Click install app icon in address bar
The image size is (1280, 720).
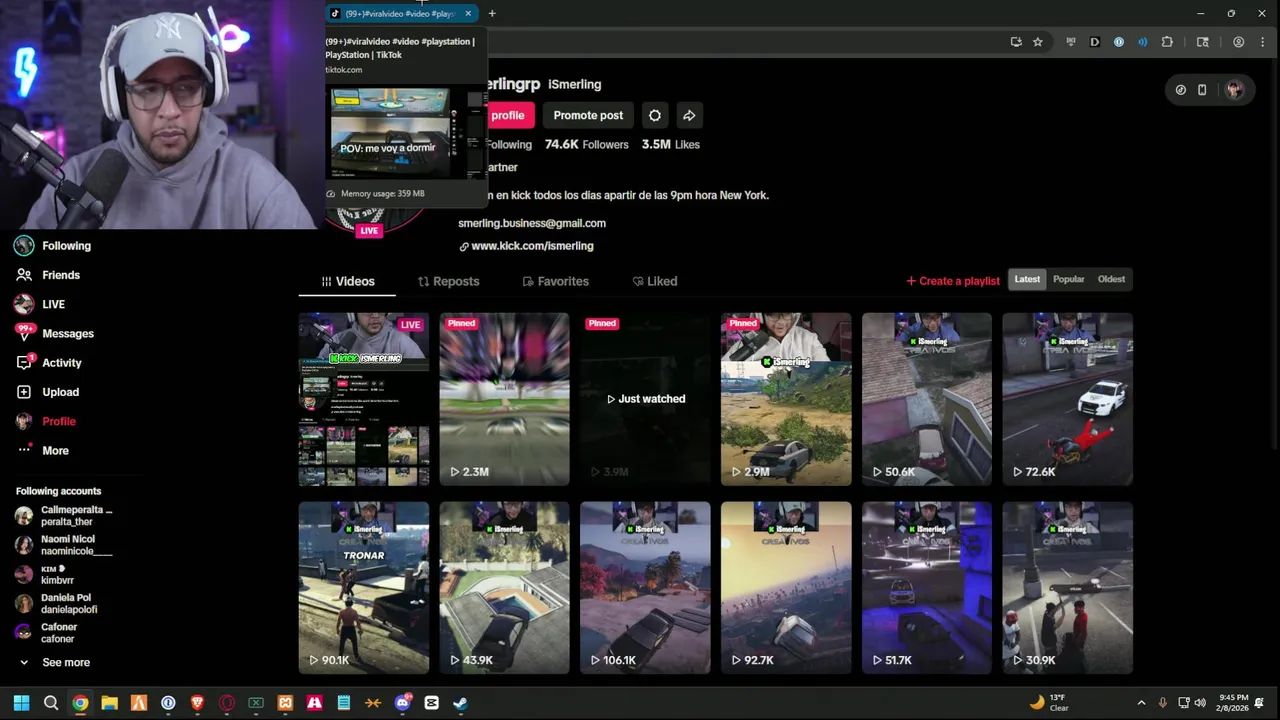click(1016, 42)
